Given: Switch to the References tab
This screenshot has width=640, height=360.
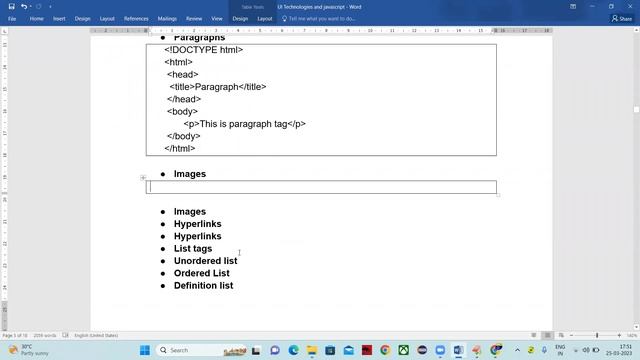Looking at the screenshot, I should (136, 19).
